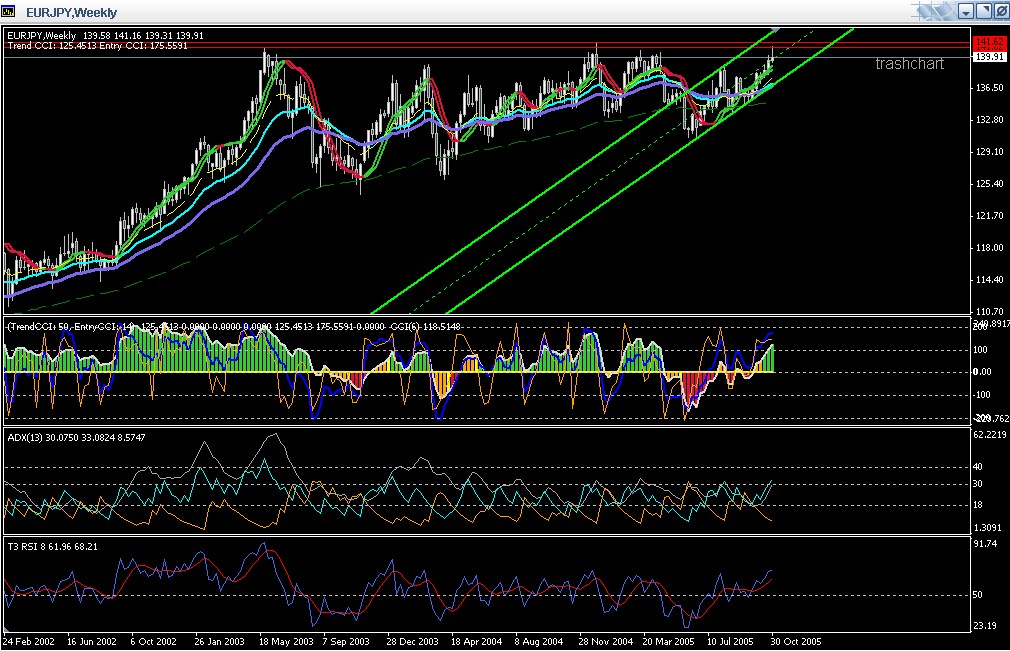Screen dimensions: 1010x651
Task: Click the current price label 139.91
Action: (x=989, y=57)
